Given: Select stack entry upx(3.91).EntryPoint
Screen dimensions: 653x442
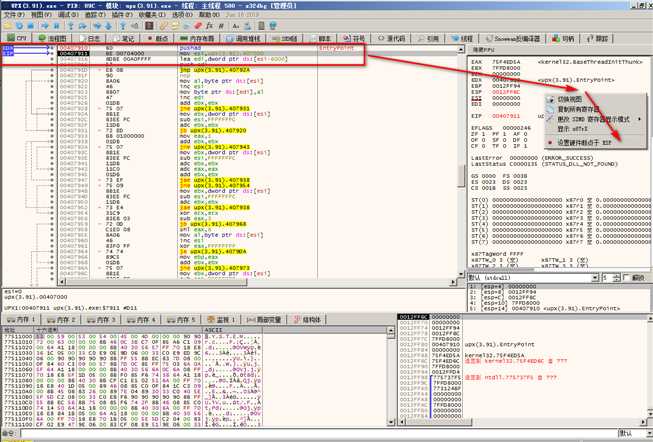Looking at the screenshot, I should pyautogui.click(x=499, y=345).
